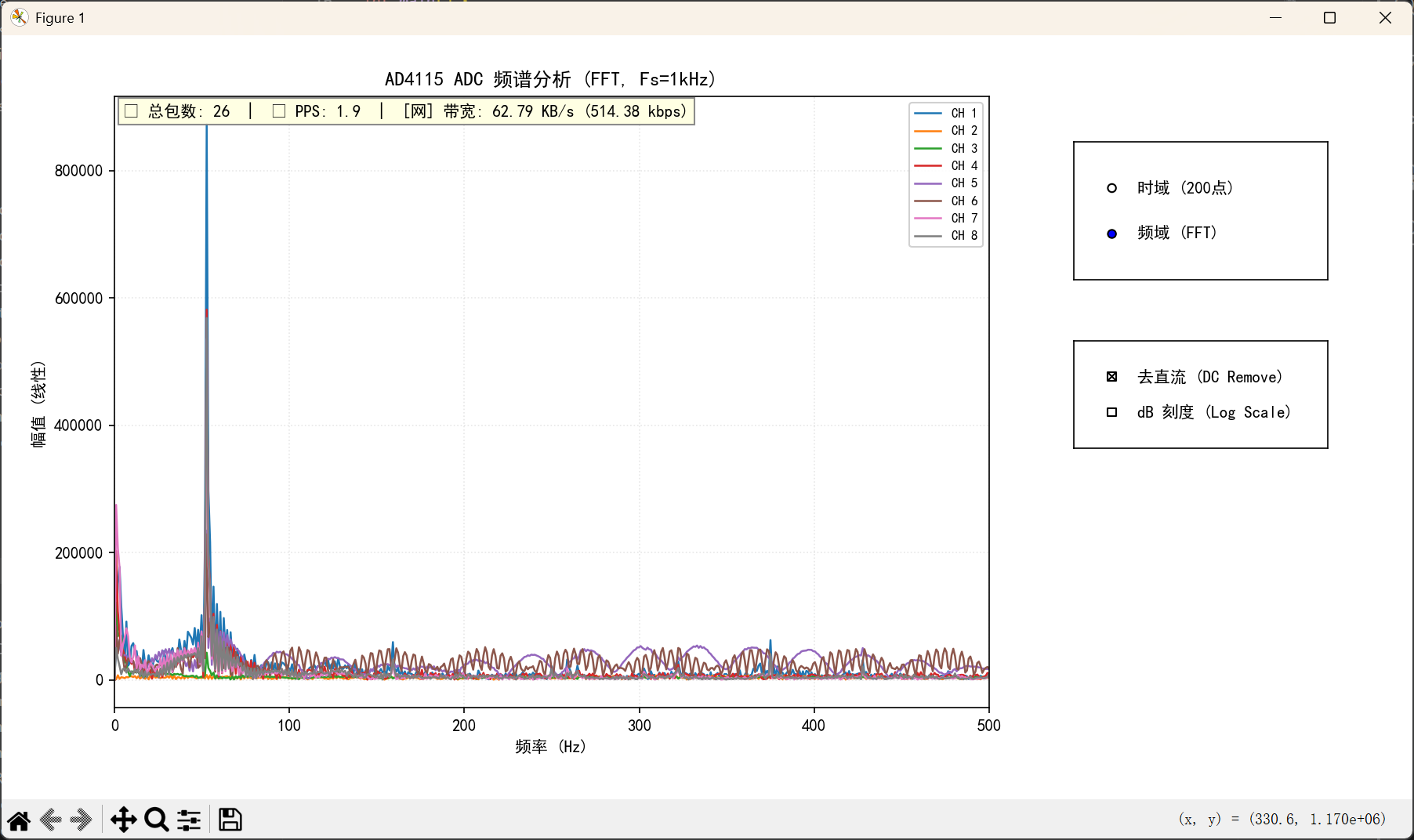The width and height of the screenshot is (1414, 840).
Task: Click the CH 7 legend label
Action: click(964, 218)
